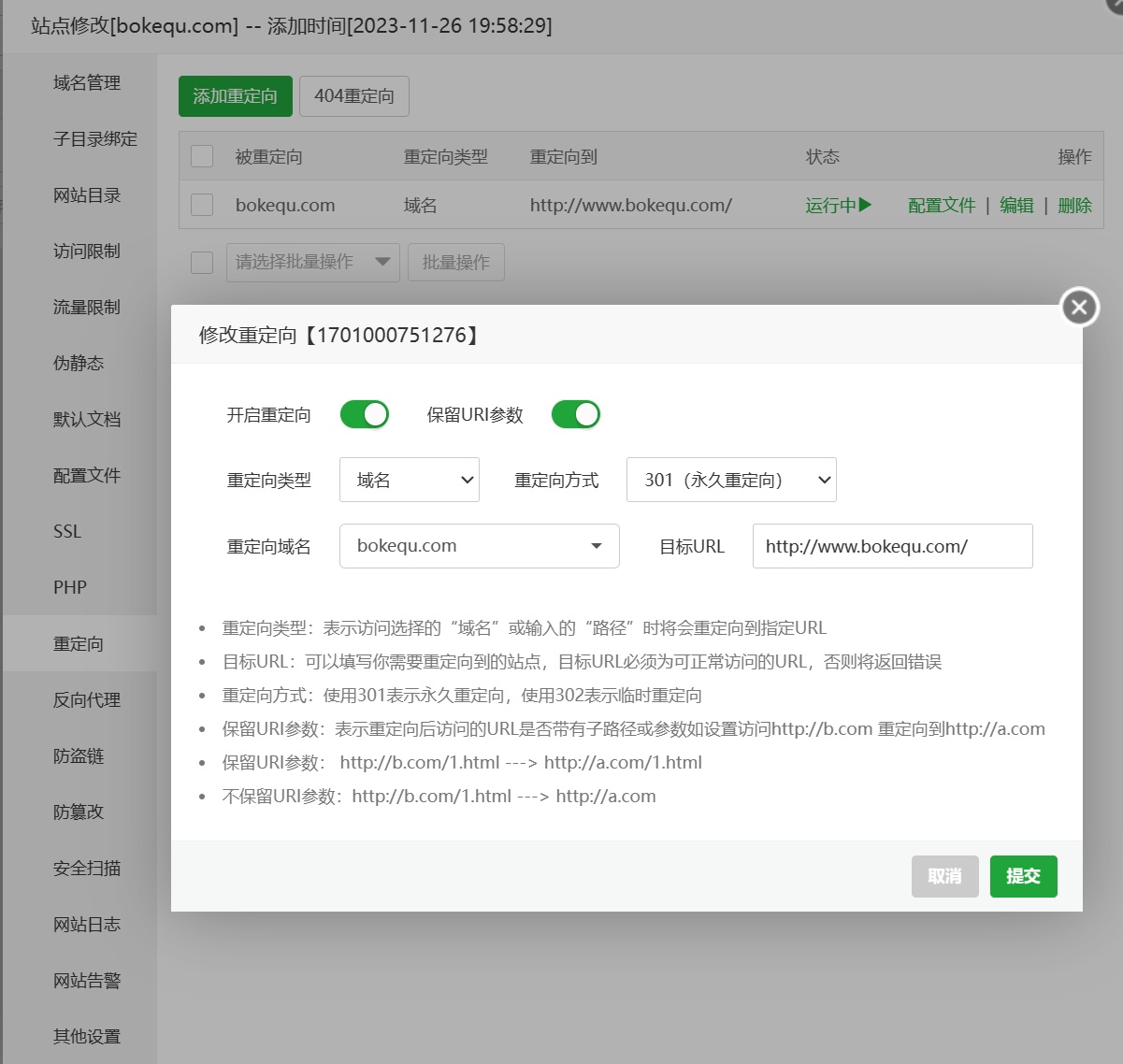Open the 配置文件 link in table row
Screen dimensions: 1123x1064
[x=942, y=205]
